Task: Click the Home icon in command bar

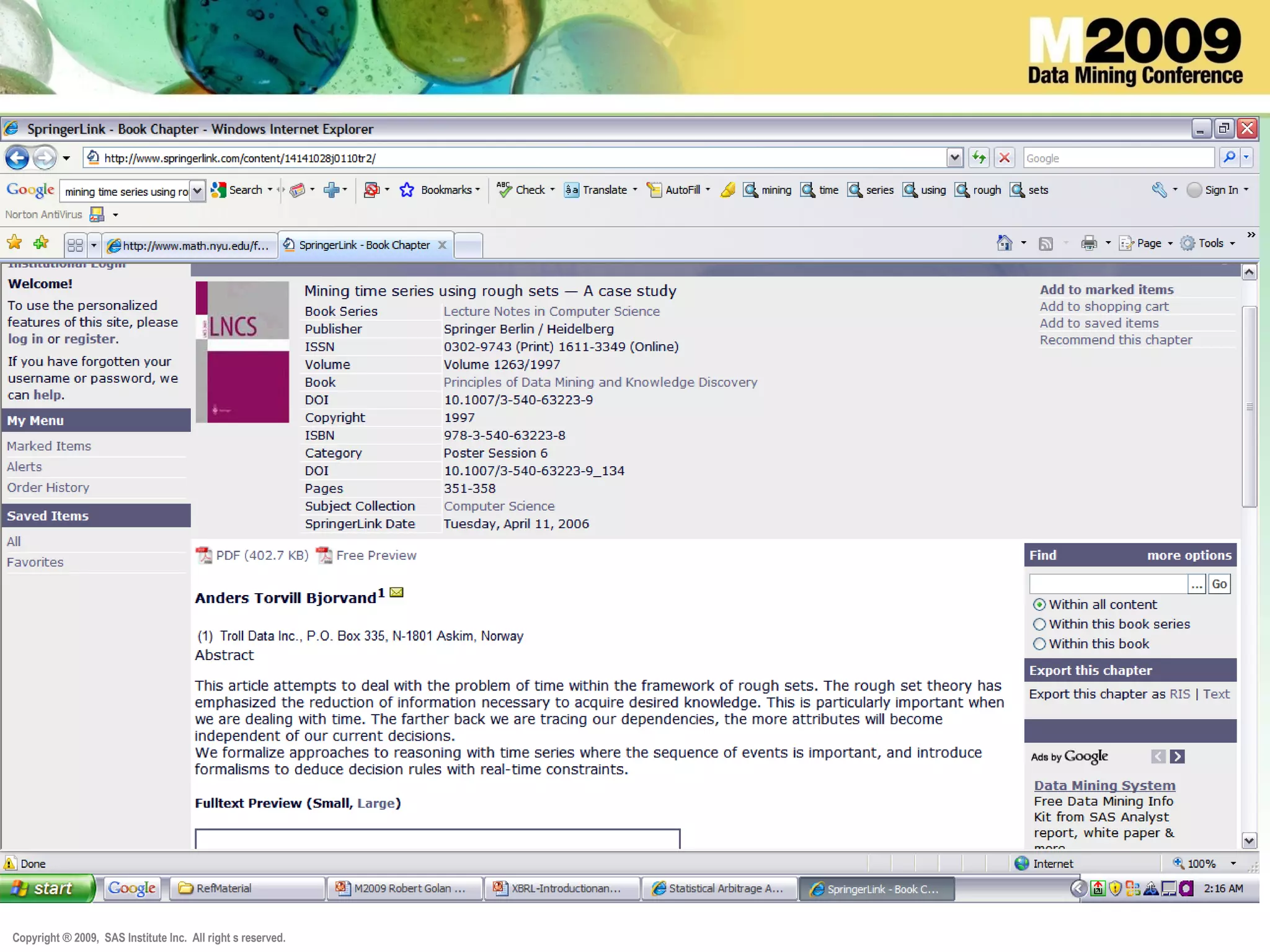Action: pyautogui.click(x=1005, y=243)
